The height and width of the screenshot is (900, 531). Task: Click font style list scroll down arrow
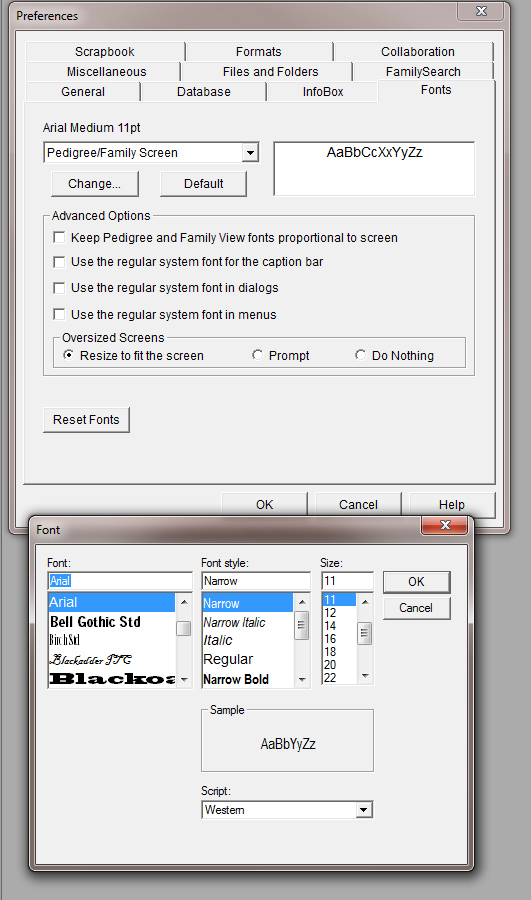302,680
